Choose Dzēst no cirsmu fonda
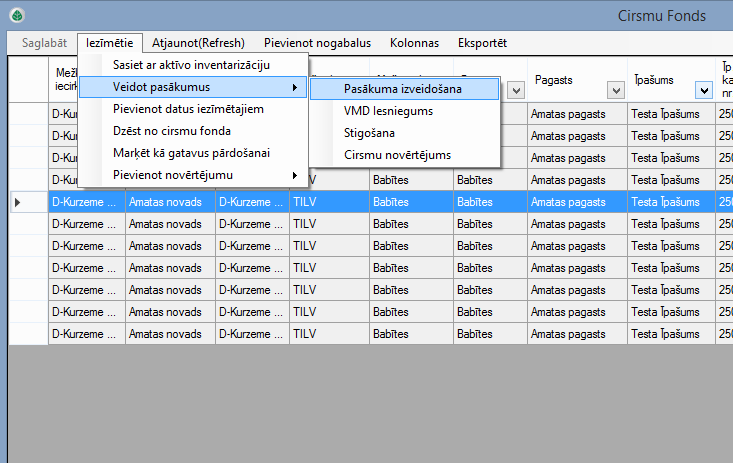This screenshot has height=463, width=733. tap(193, 131)
